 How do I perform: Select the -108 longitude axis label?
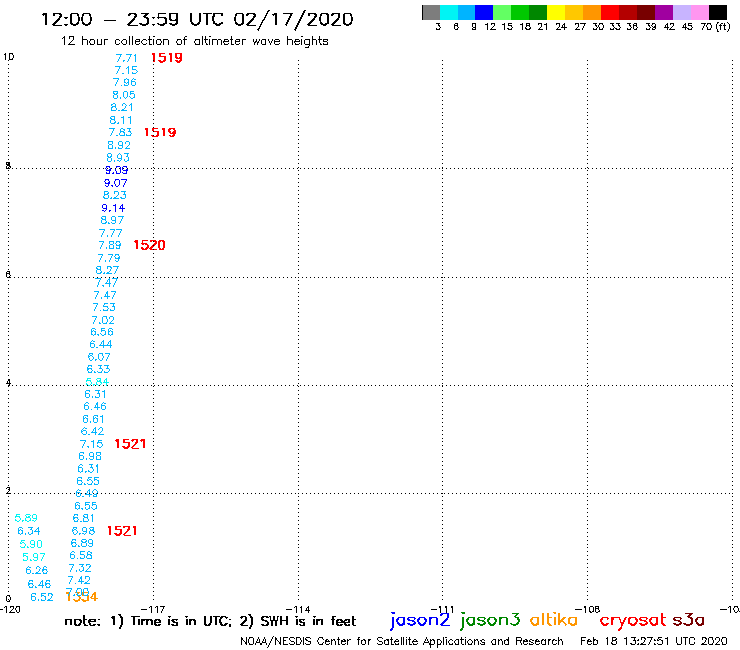pos(588,610)
